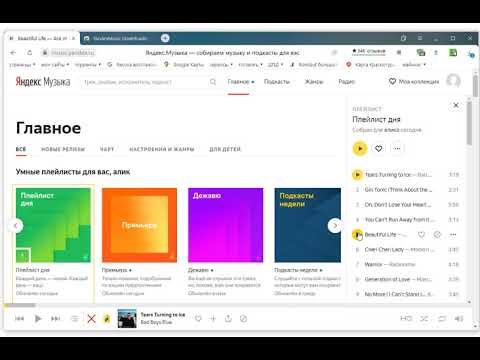The height and width of the screenshot is (360, 480).
Task: Open the Подкасты недели blue cover
Action: 308,225
